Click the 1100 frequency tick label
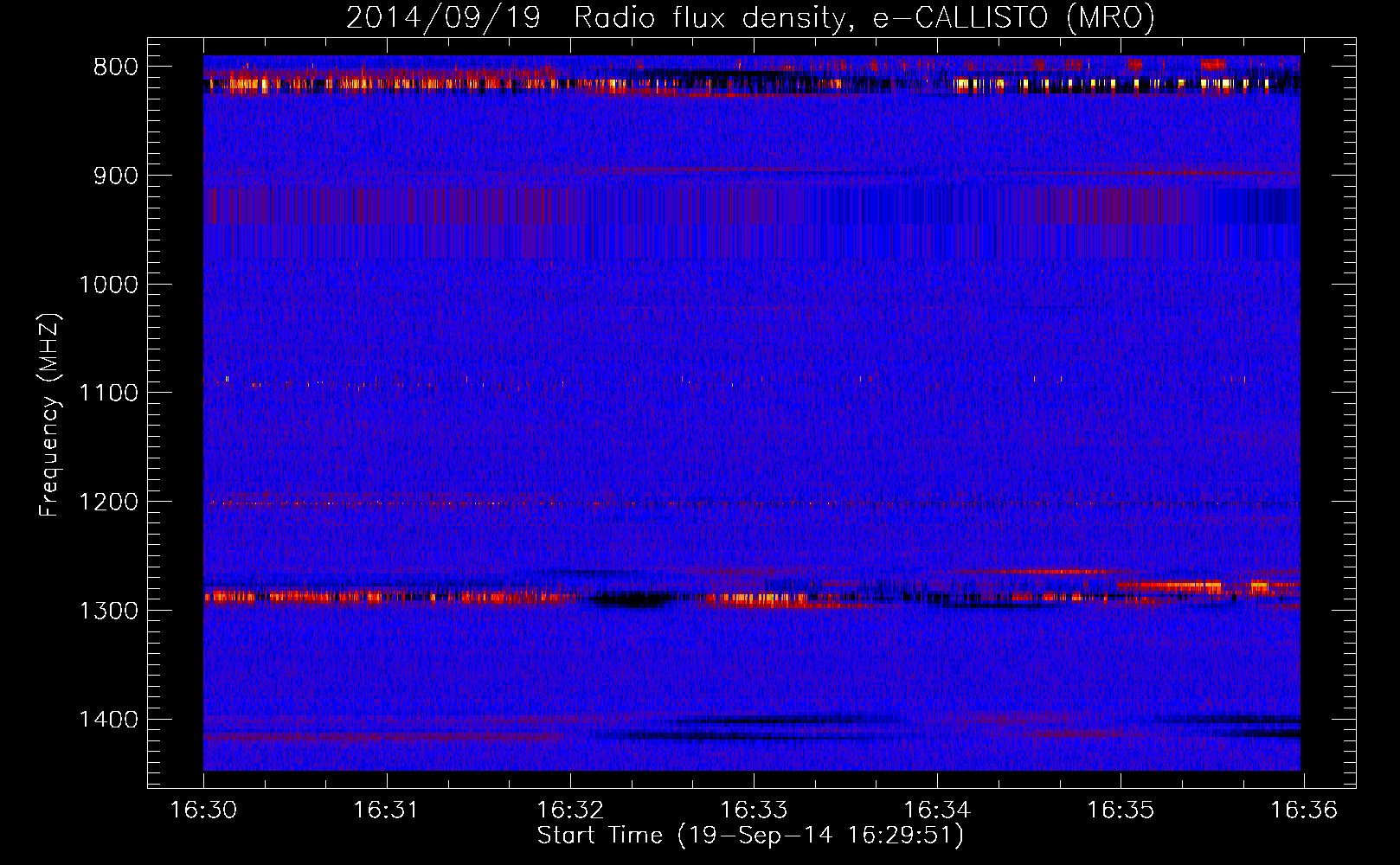The width and height of the screenshot is (1400, 865). pos(108,393)
